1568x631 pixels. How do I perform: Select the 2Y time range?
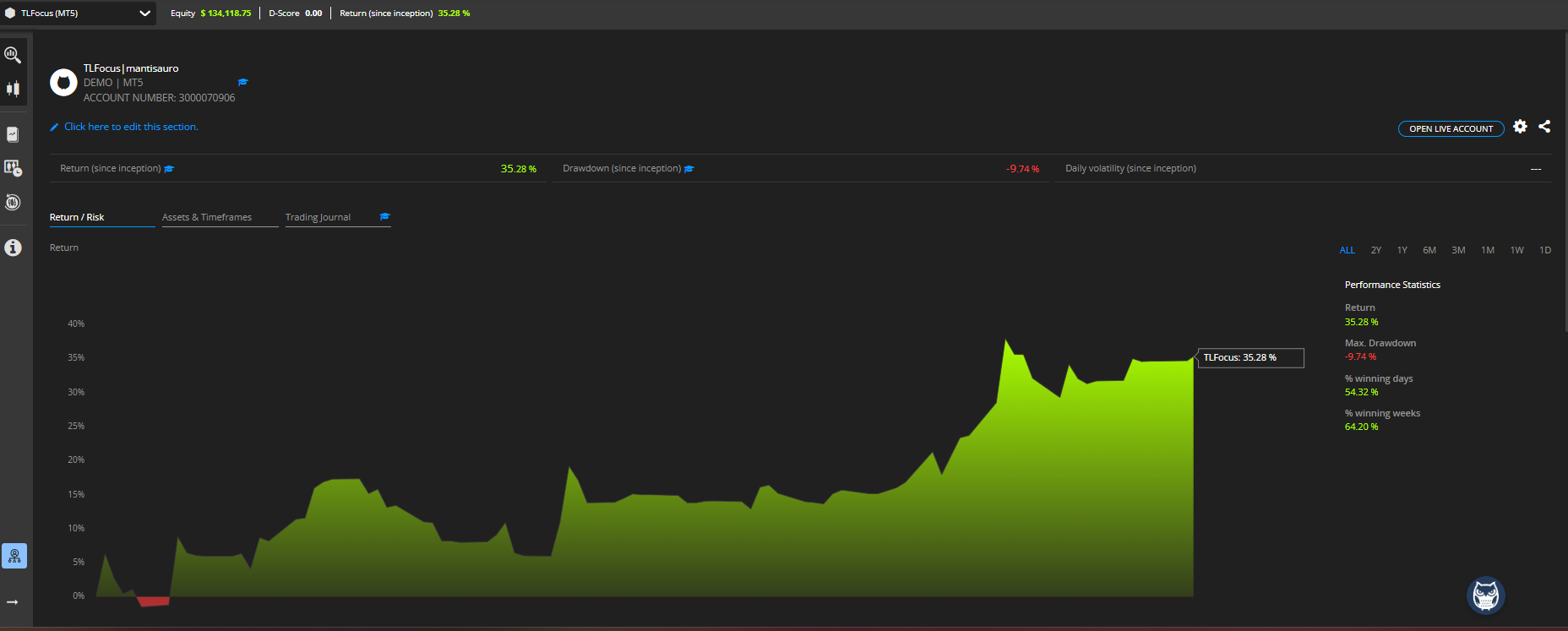(x=1376, y=250)
